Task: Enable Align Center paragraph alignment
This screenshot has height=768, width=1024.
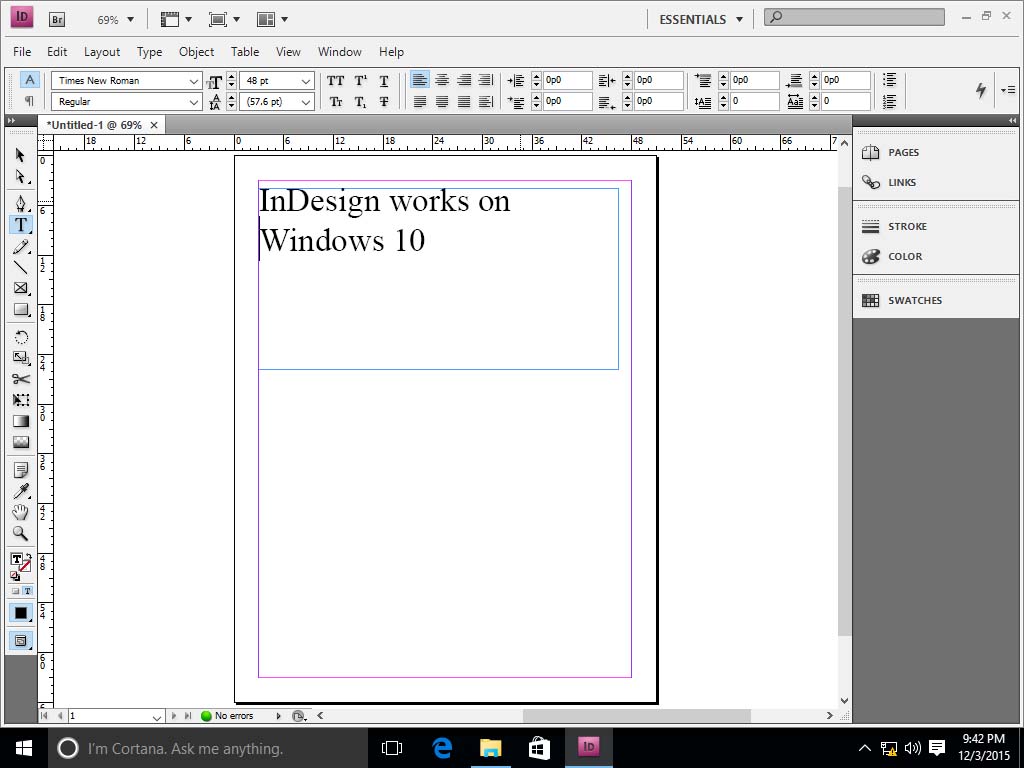Action: point(442,80)
